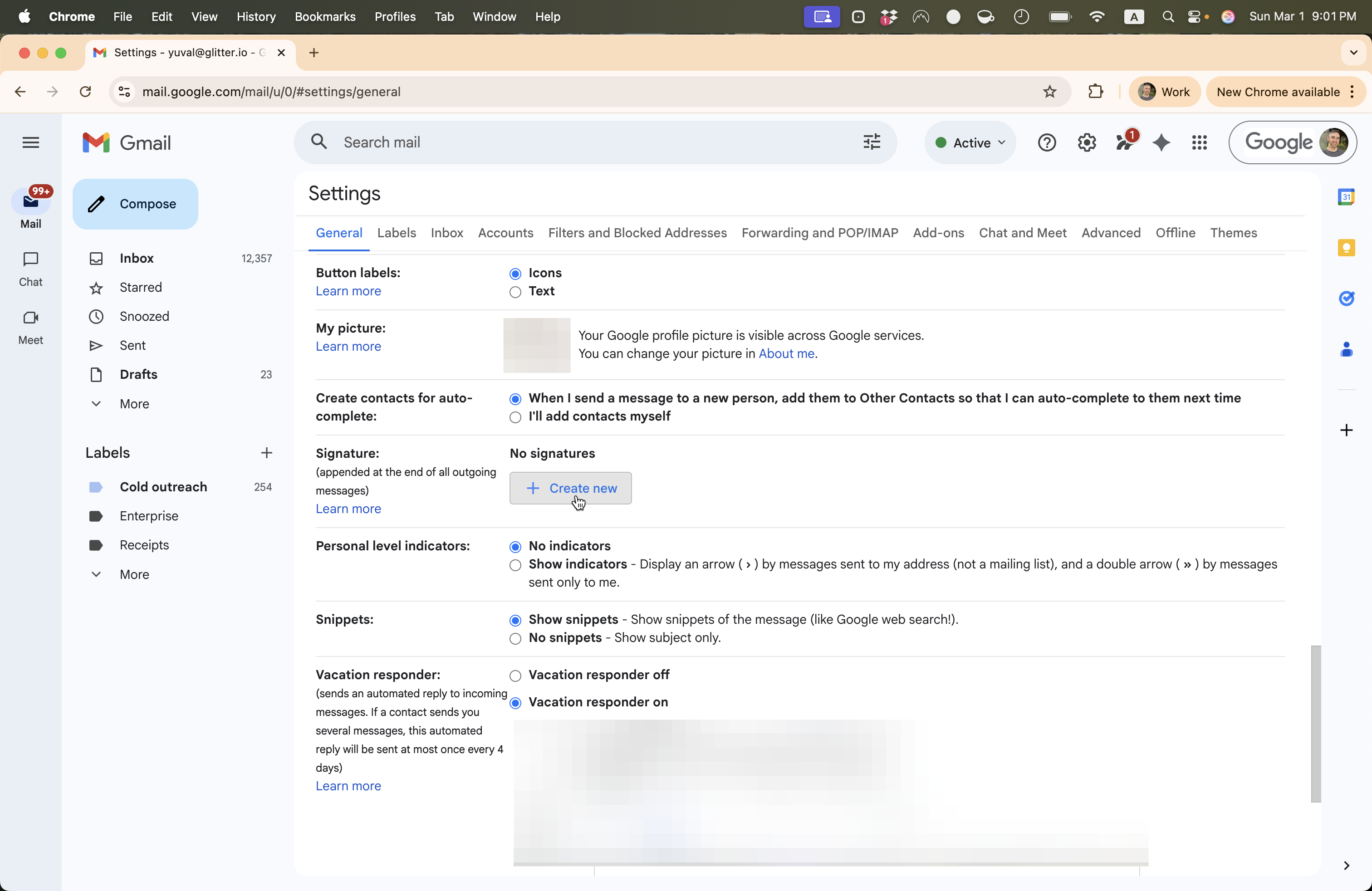Expand More under the Drafts folder
This screenshot has width=1372, height=891.
[x=134, y=403]
